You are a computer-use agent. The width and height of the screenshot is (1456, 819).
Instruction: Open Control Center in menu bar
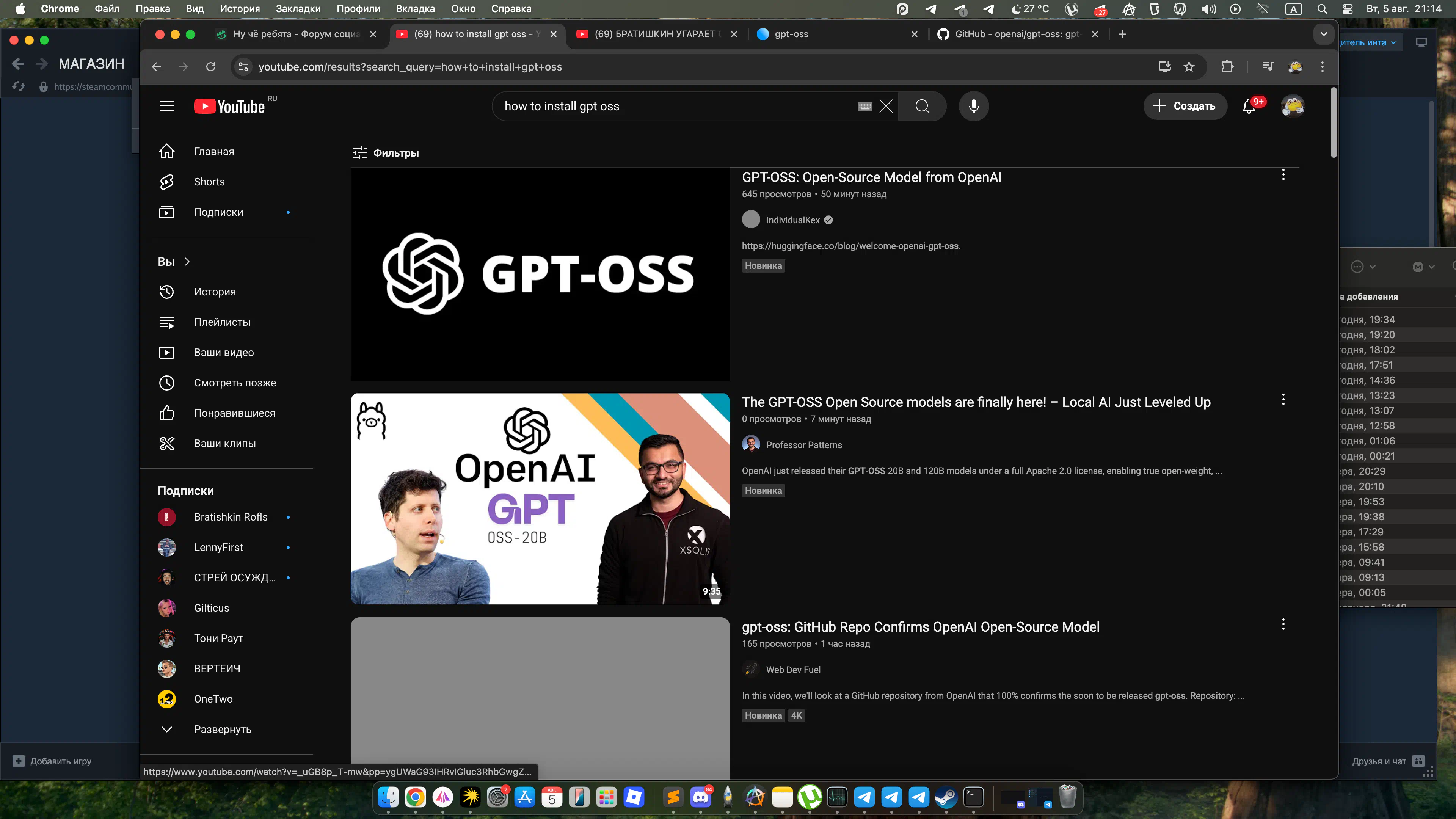pos(1348,8)
